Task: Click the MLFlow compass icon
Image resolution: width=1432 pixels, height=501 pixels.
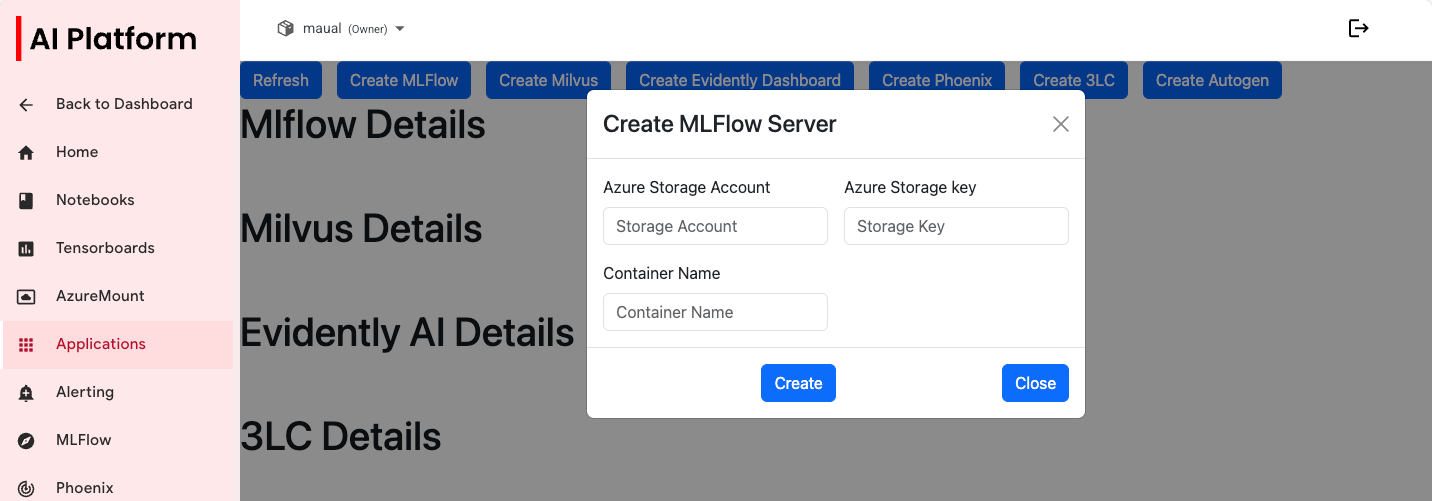Action: tap(26, 440)
